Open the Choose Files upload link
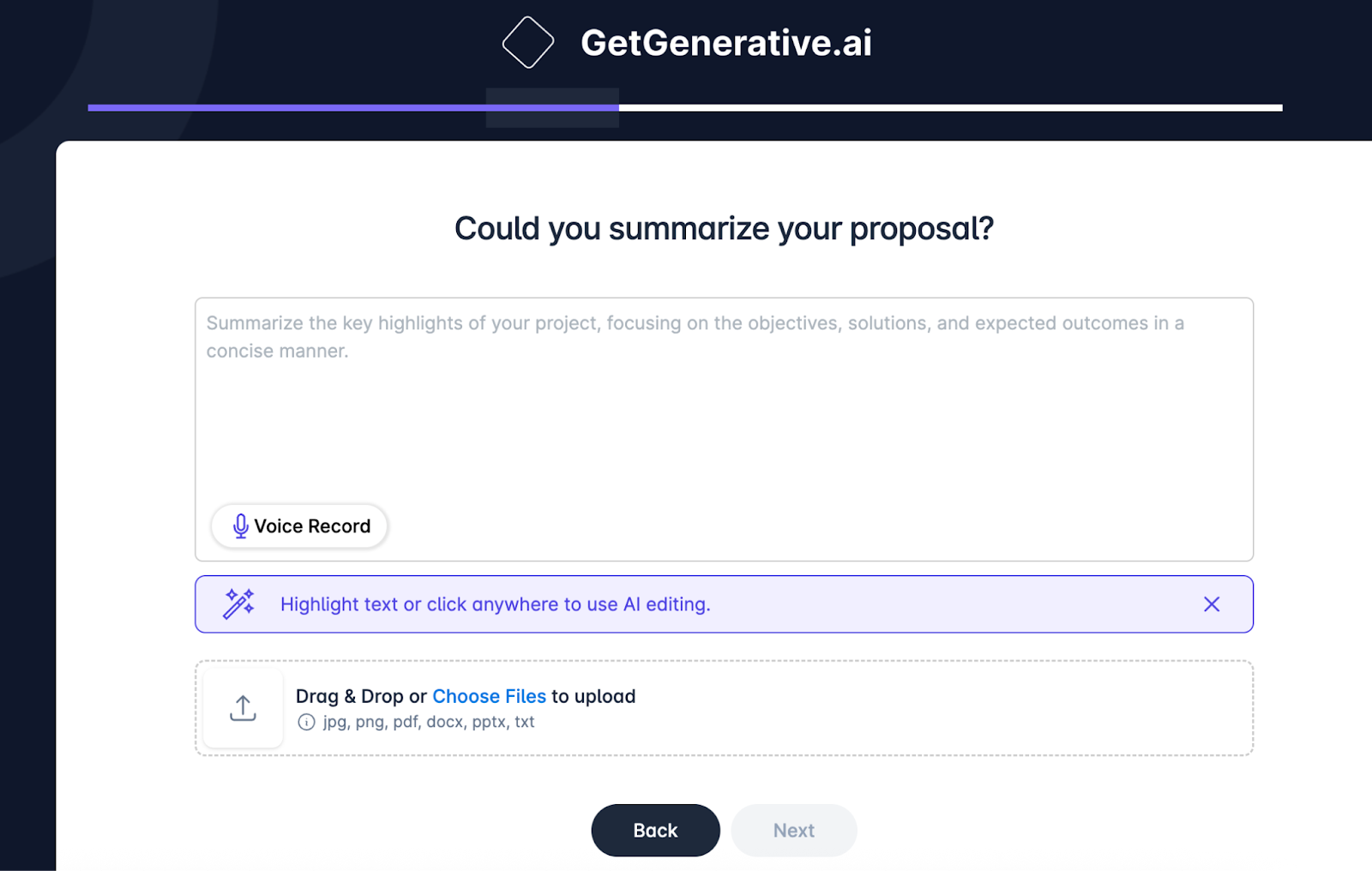The width and height of the screenshot is (1372, 871). coord(489,696)
